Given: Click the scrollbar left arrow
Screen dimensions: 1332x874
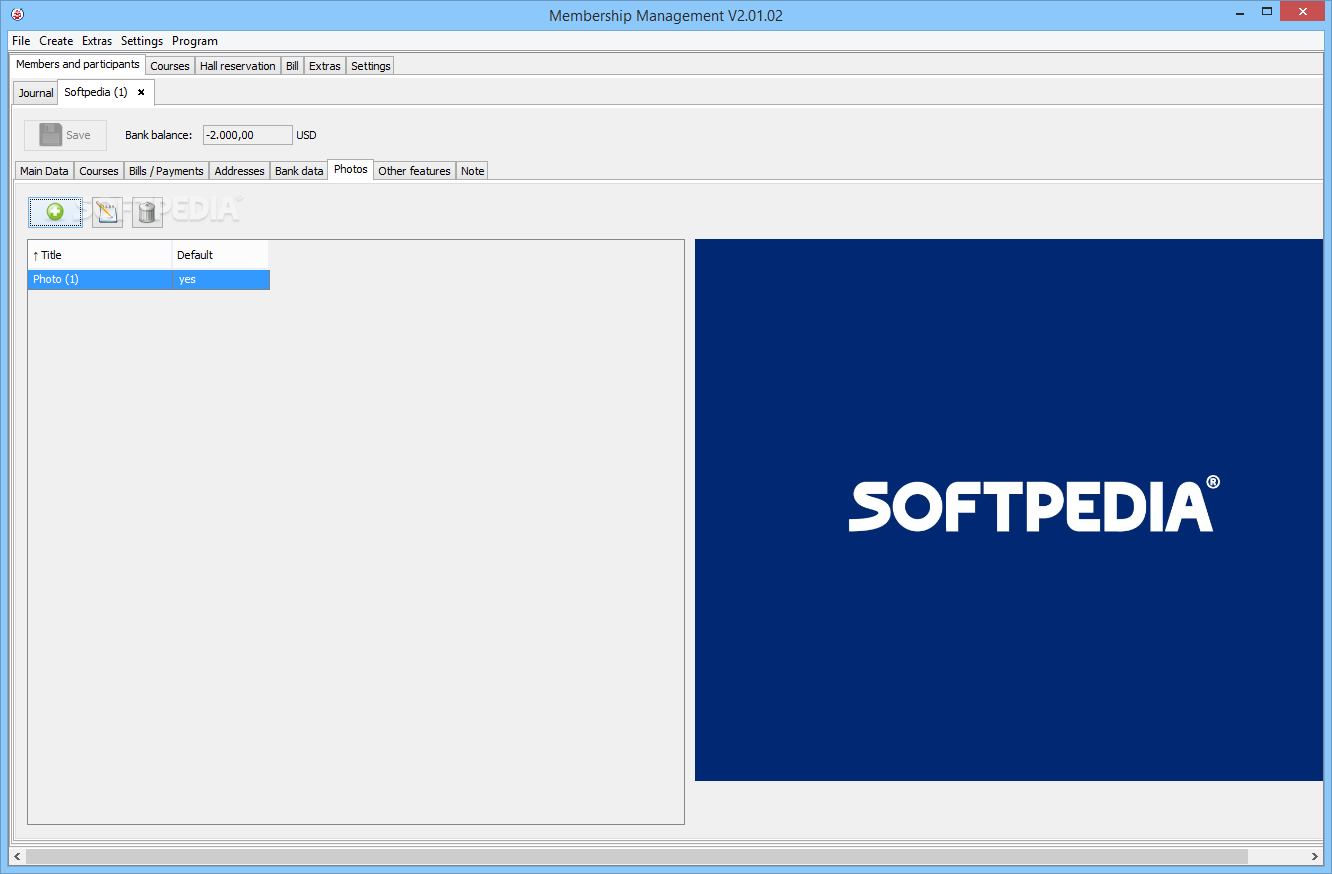Looking at the screenshot, I should pyautogui.click(x=16, y=857).
